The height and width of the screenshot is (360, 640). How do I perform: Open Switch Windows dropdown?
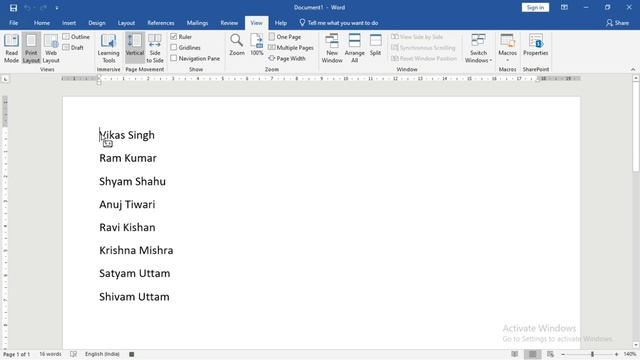tap(478, 48)
